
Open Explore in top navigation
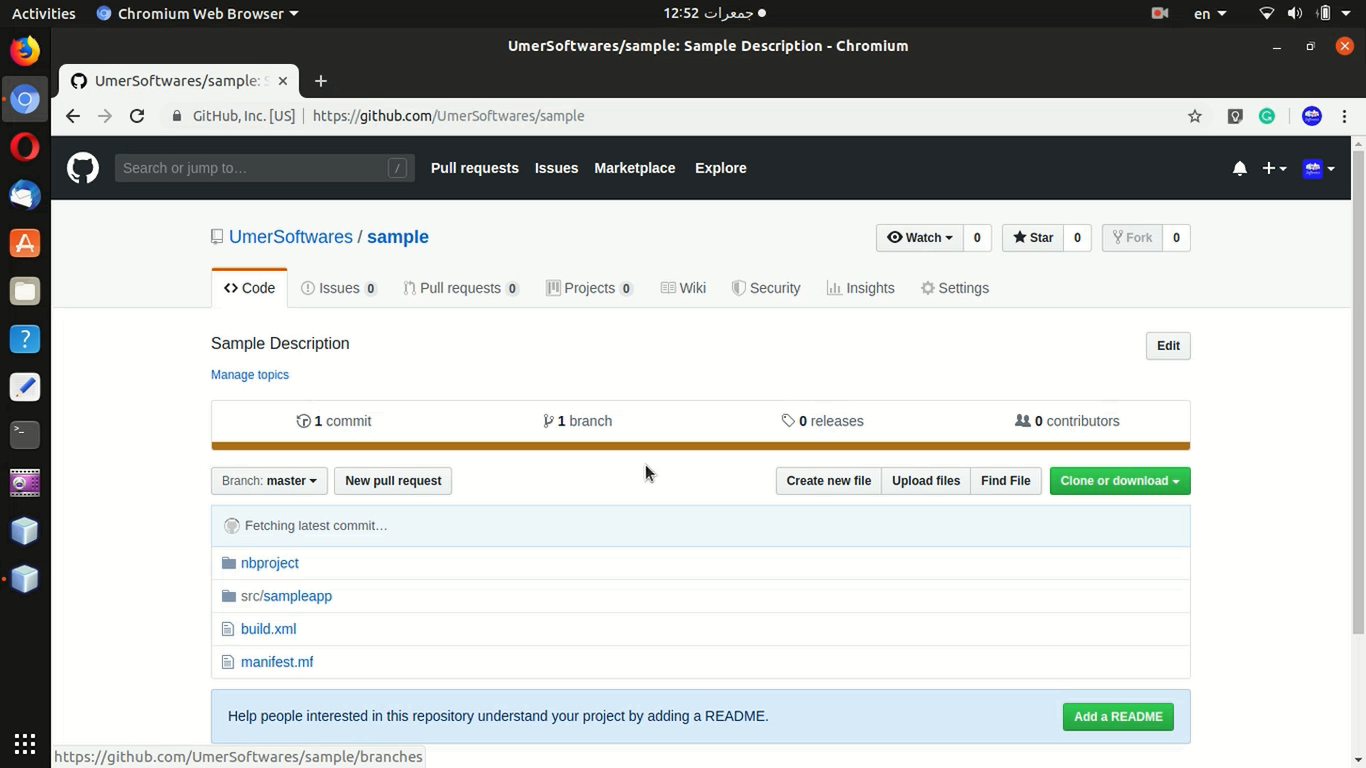tap(721, 168)
